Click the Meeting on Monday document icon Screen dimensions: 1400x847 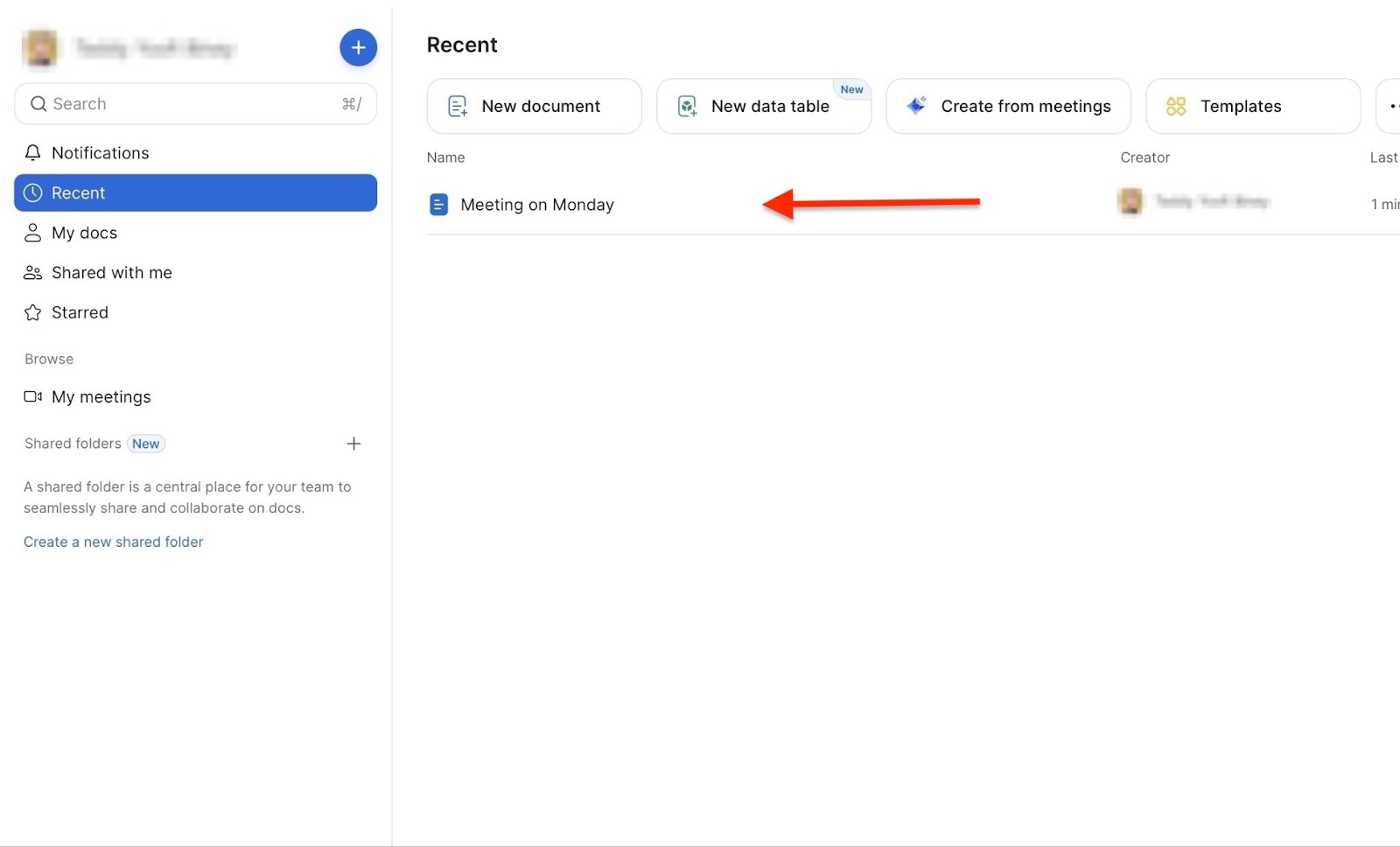coord(438,205)
